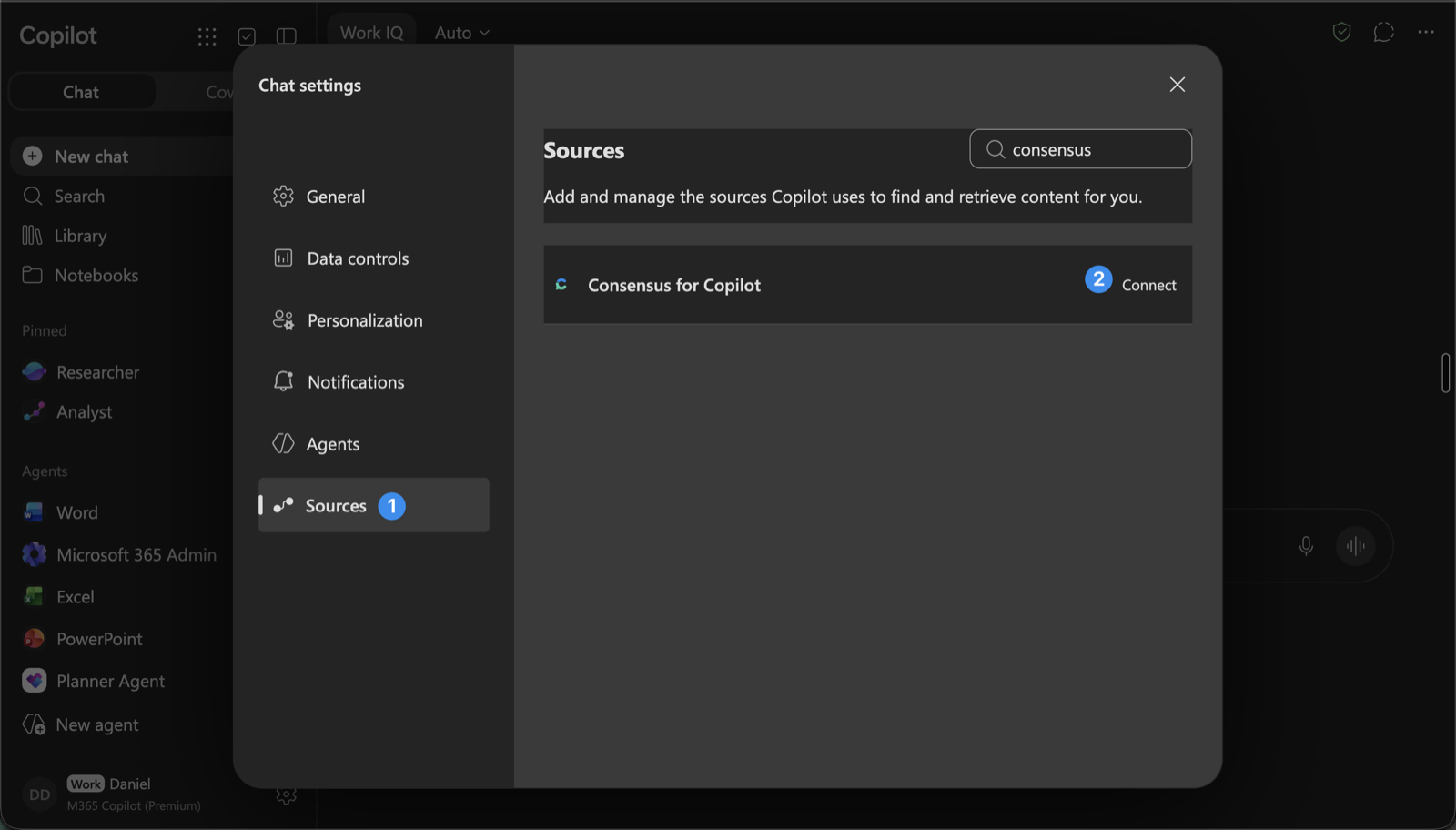The height and width of the screenshot is (830, 1456).
Task: Start voice mode with the waveform icon
Action: [x=1355, y=545]
